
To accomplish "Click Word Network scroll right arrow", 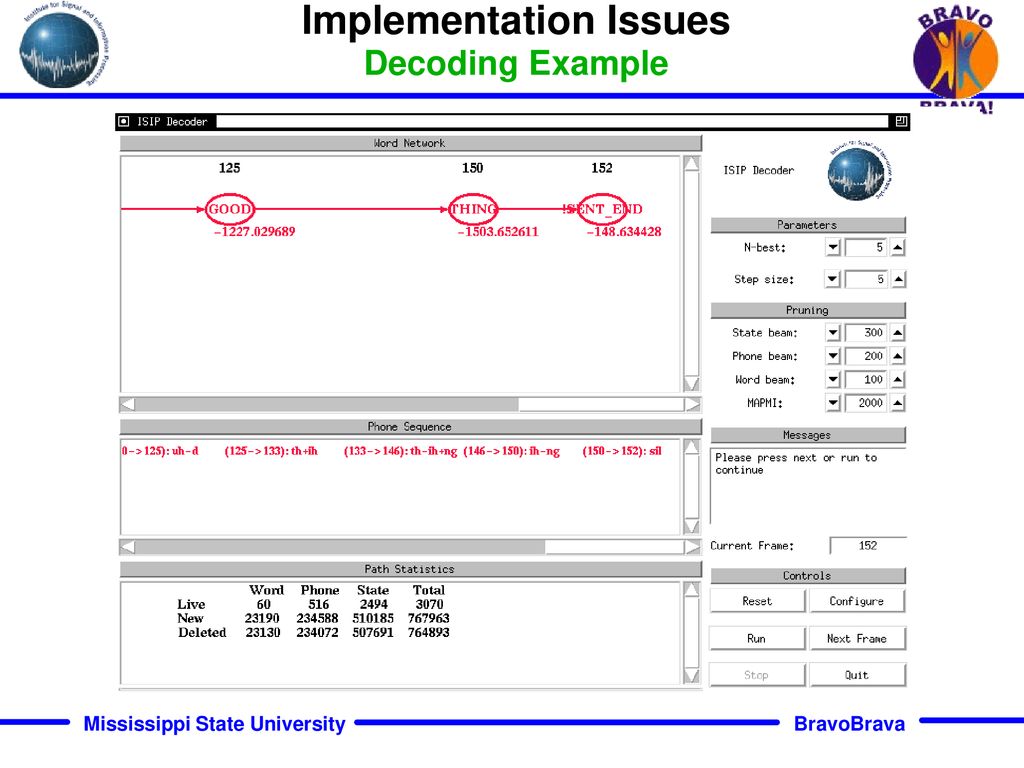I will [692, 405].
